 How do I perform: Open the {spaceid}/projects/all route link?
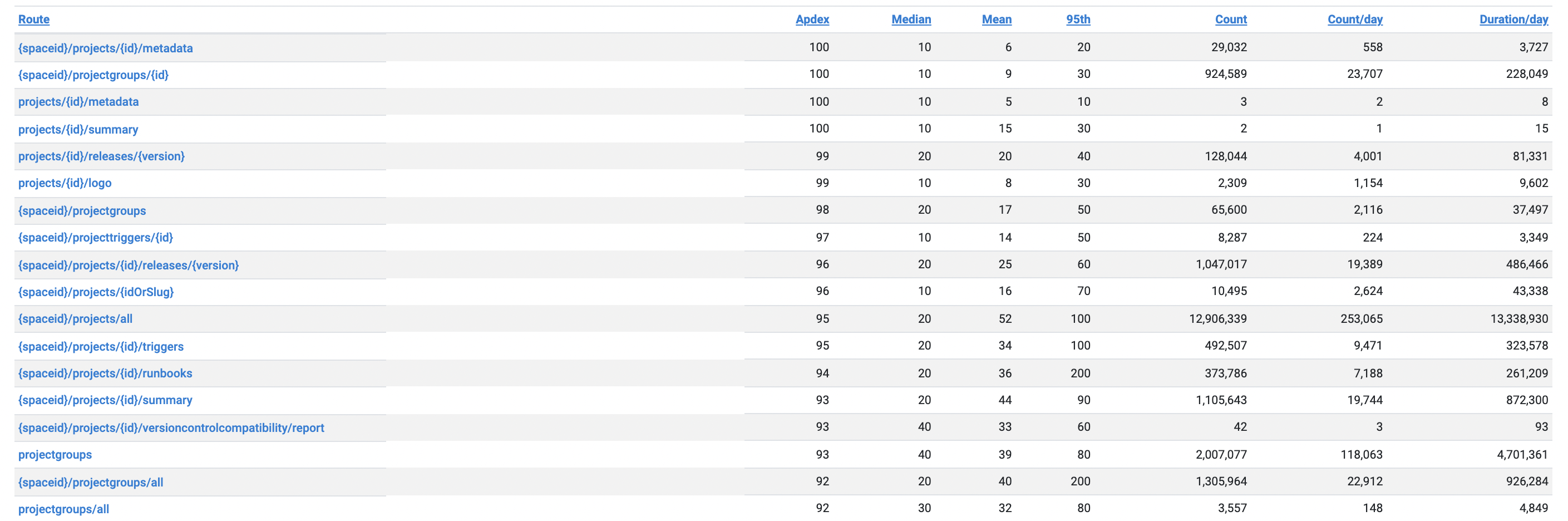coord(75,319)
